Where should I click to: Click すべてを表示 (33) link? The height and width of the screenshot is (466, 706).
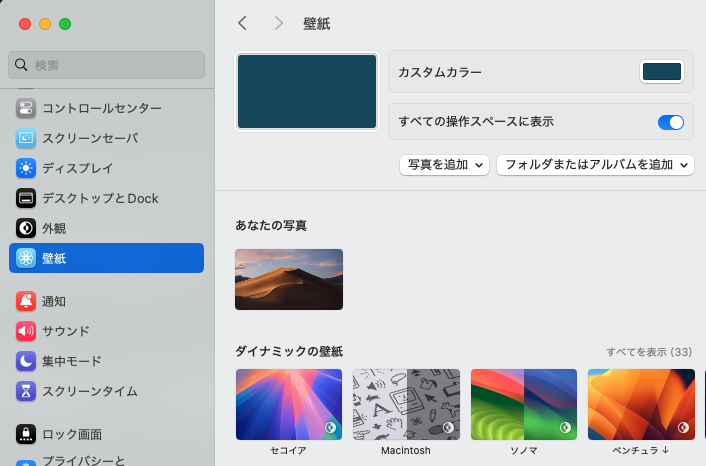[x=648, y=352]
